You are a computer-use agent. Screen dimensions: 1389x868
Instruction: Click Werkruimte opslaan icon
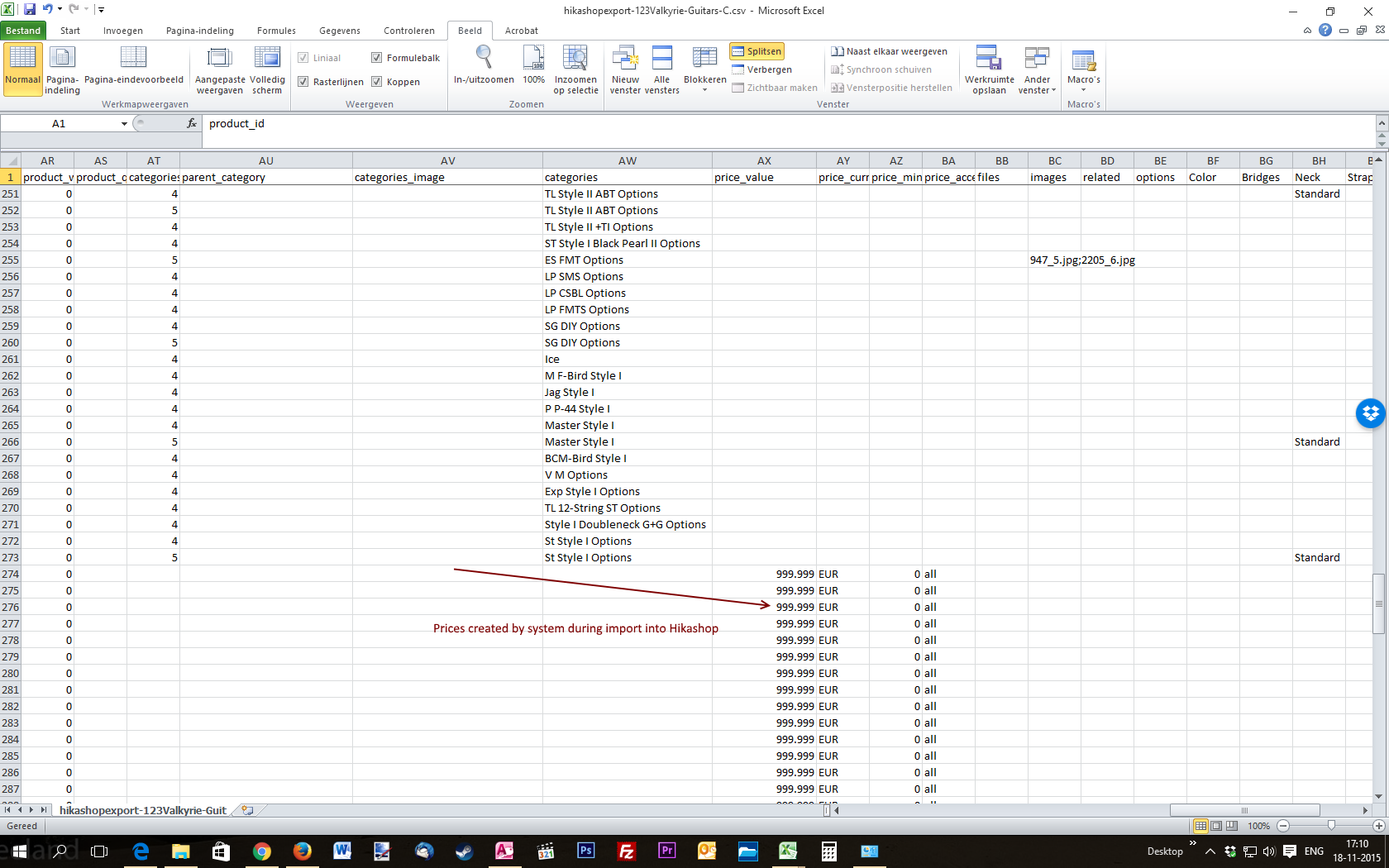click(x=989, y=58)
